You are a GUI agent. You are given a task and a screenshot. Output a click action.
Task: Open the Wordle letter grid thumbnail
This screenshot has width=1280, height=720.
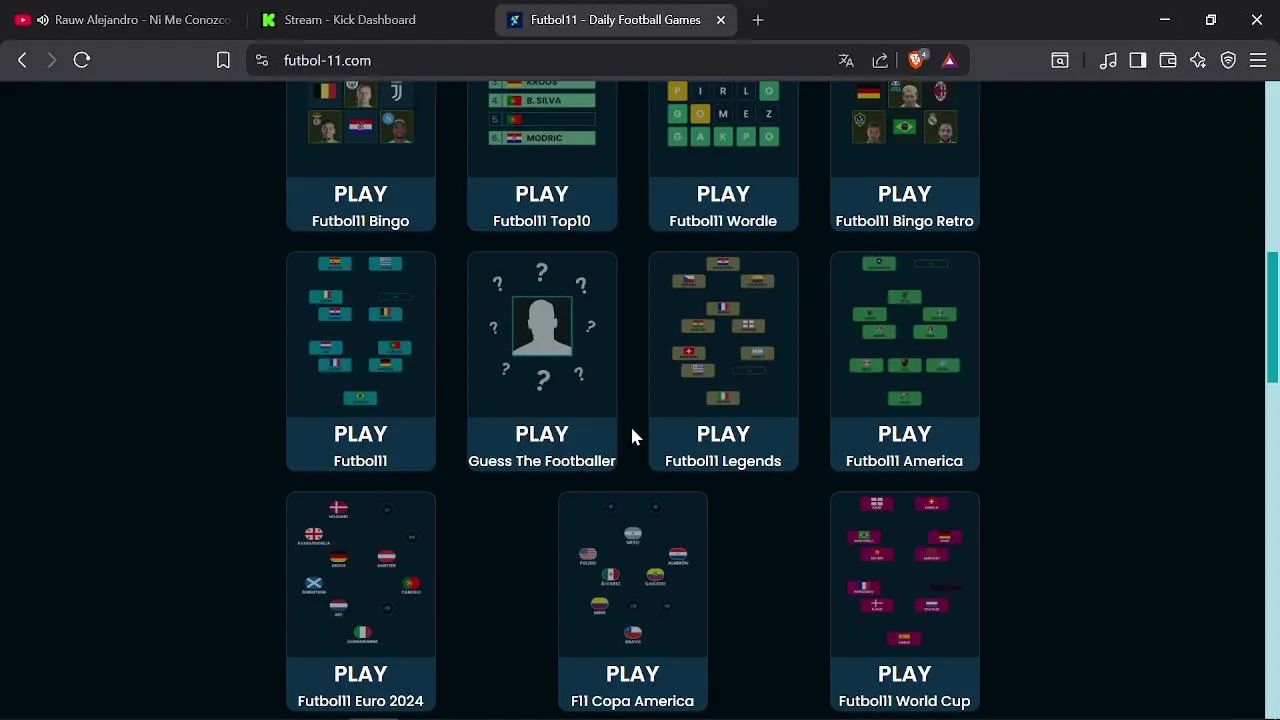point(723,128)
